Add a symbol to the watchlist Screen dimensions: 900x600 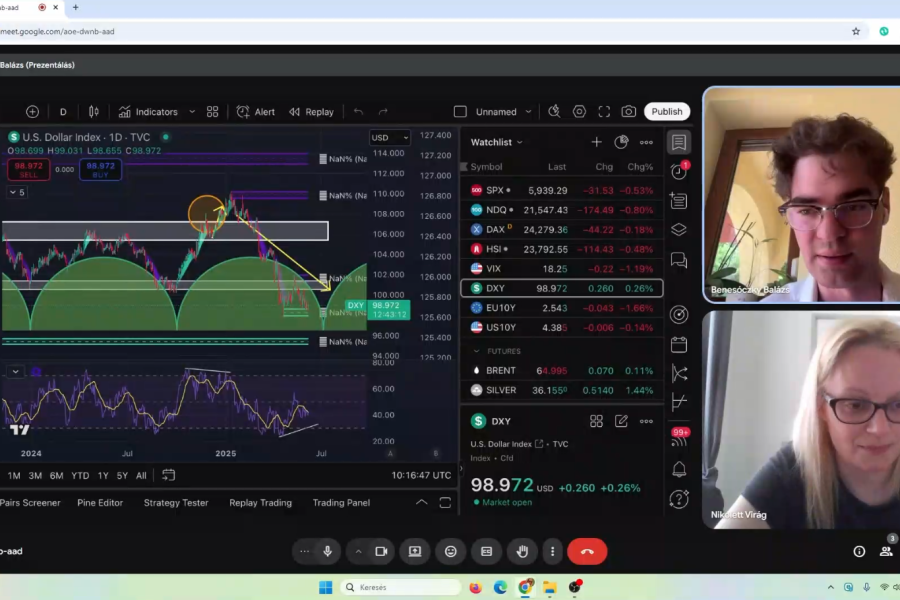point(596,142)
